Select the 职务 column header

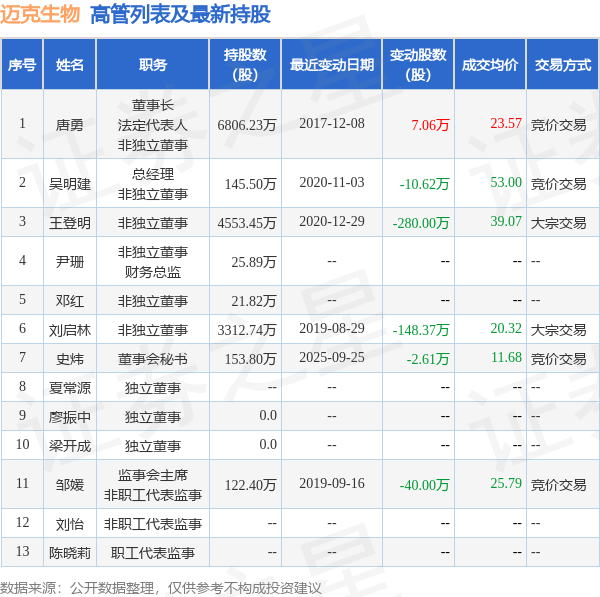[153, 65]
